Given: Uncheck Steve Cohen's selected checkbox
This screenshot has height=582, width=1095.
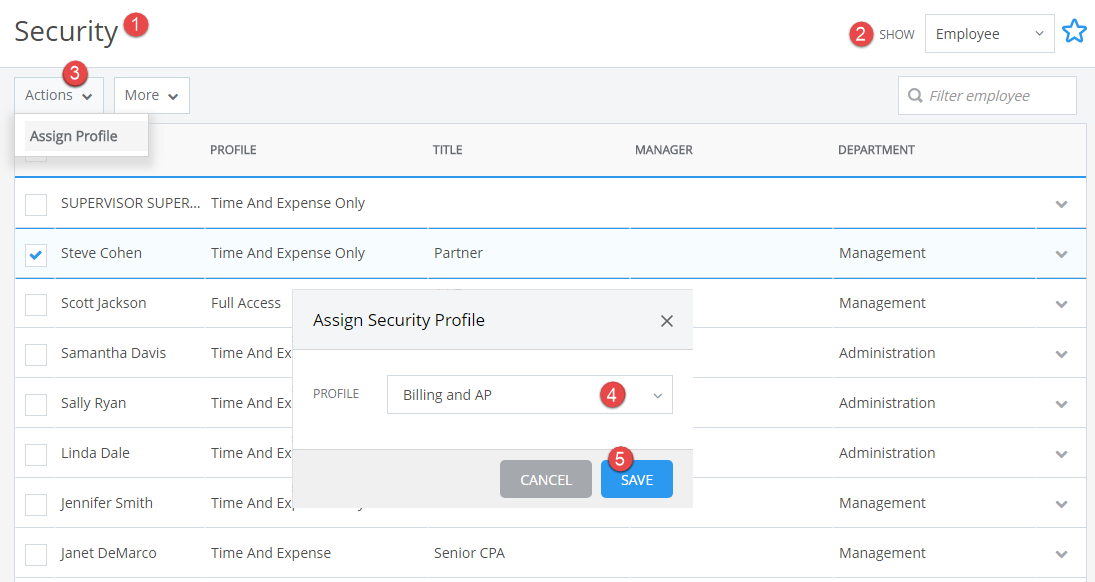Looking at the screenshot, I should [x=35, y=254].
